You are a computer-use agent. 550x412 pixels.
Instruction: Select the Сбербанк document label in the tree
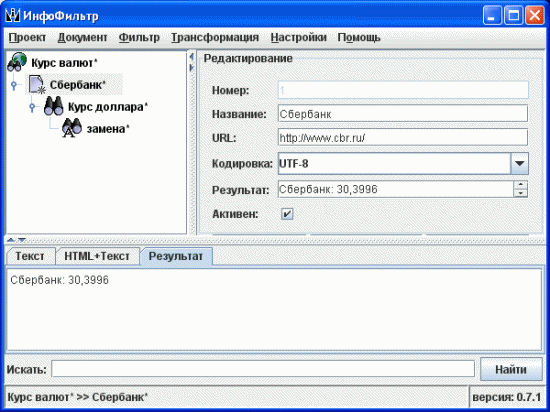coord(78,85)
